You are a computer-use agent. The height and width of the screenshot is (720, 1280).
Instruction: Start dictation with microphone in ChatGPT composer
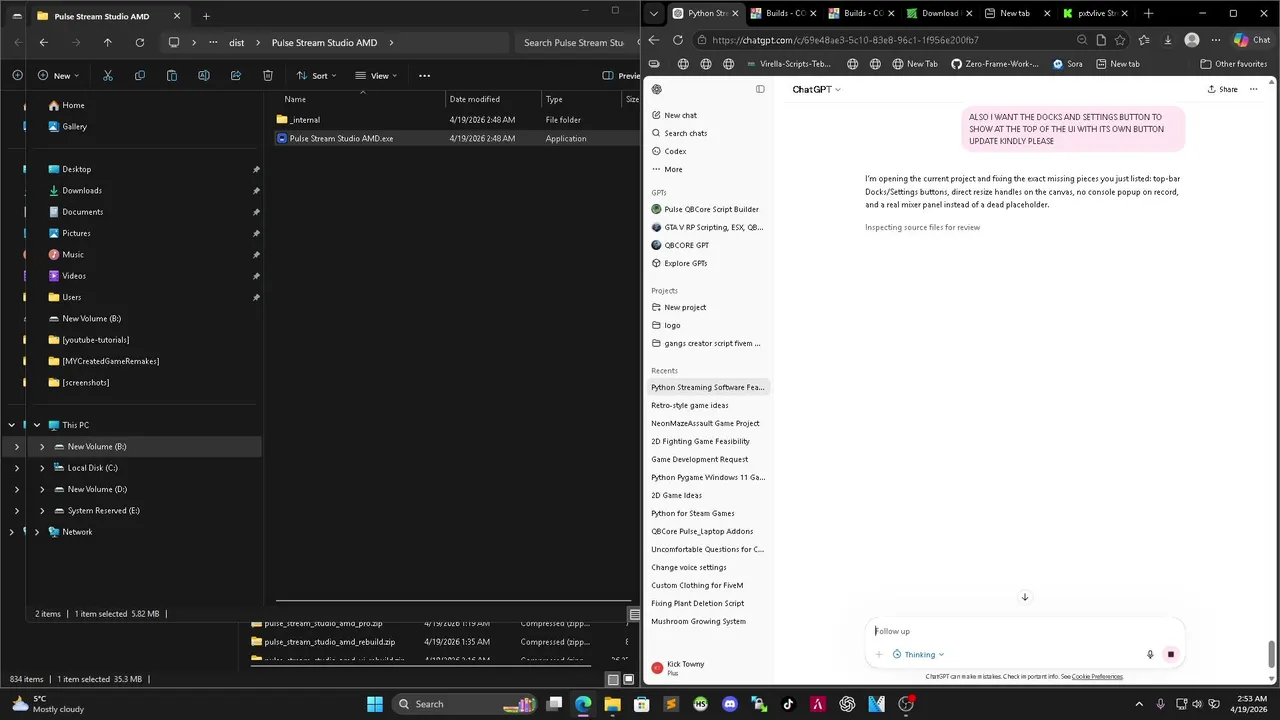point(1150,655)
